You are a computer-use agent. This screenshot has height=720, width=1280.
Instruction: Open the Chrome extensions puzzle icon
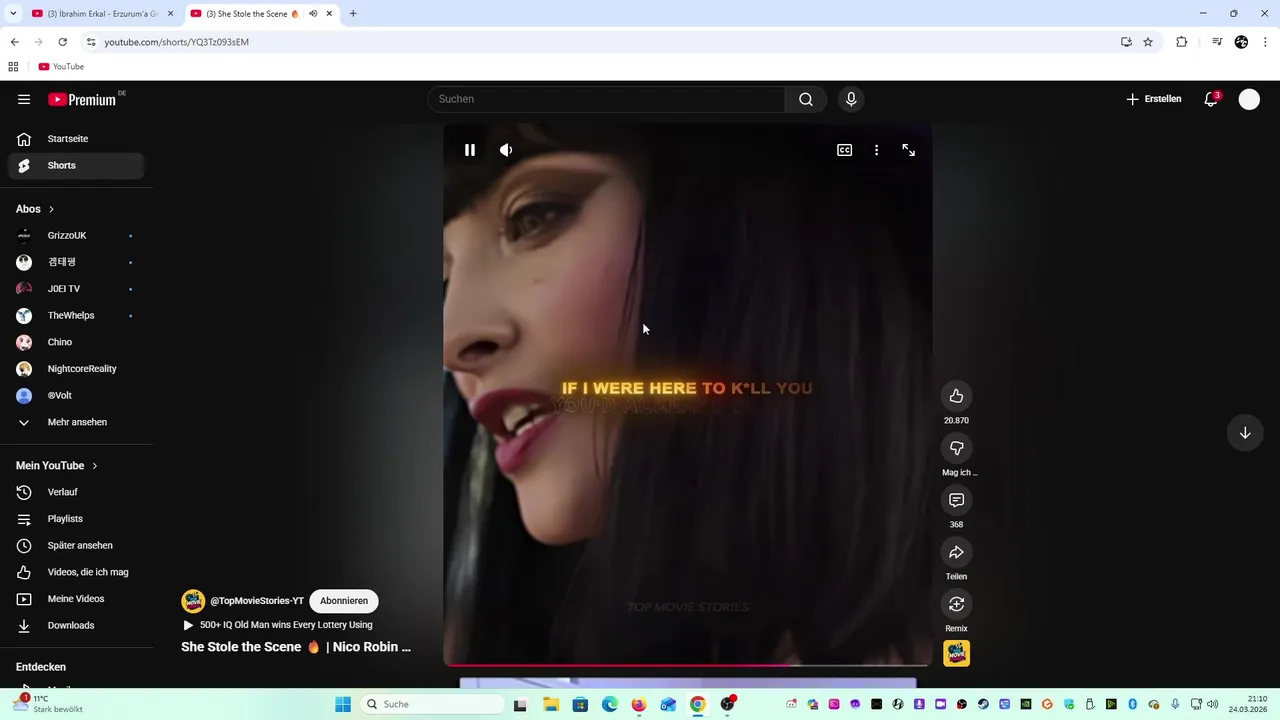click(x=1182, y=42)
